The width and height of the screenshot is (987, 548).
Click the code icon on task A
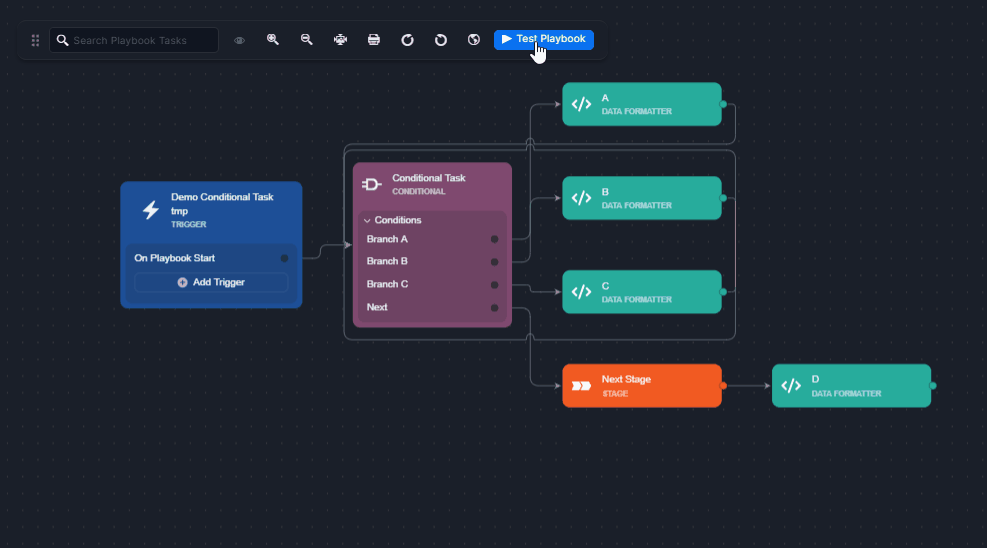coord(581,104)
